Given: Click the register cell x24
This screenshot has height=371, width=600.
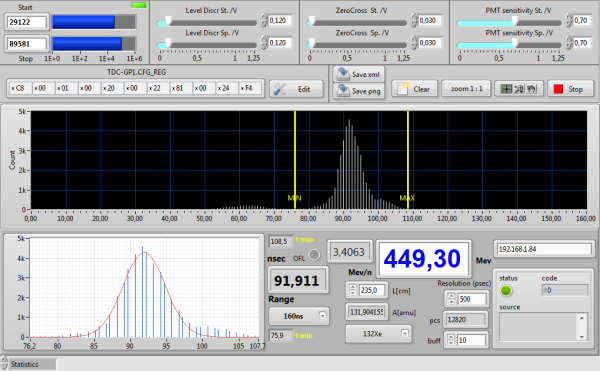Looking at the screenshot, I should coord(227,88).
